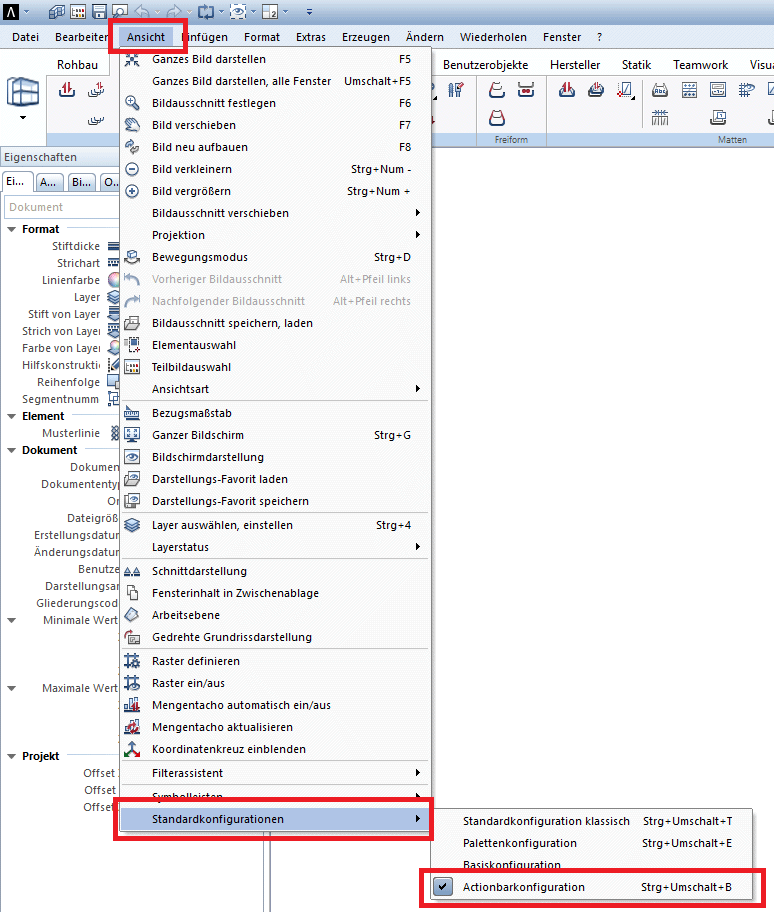The width and height of the screenshot is (774, 912).
Task: Collapse the Format section in Eigenschaften
Action: click(x=12, y=229)
